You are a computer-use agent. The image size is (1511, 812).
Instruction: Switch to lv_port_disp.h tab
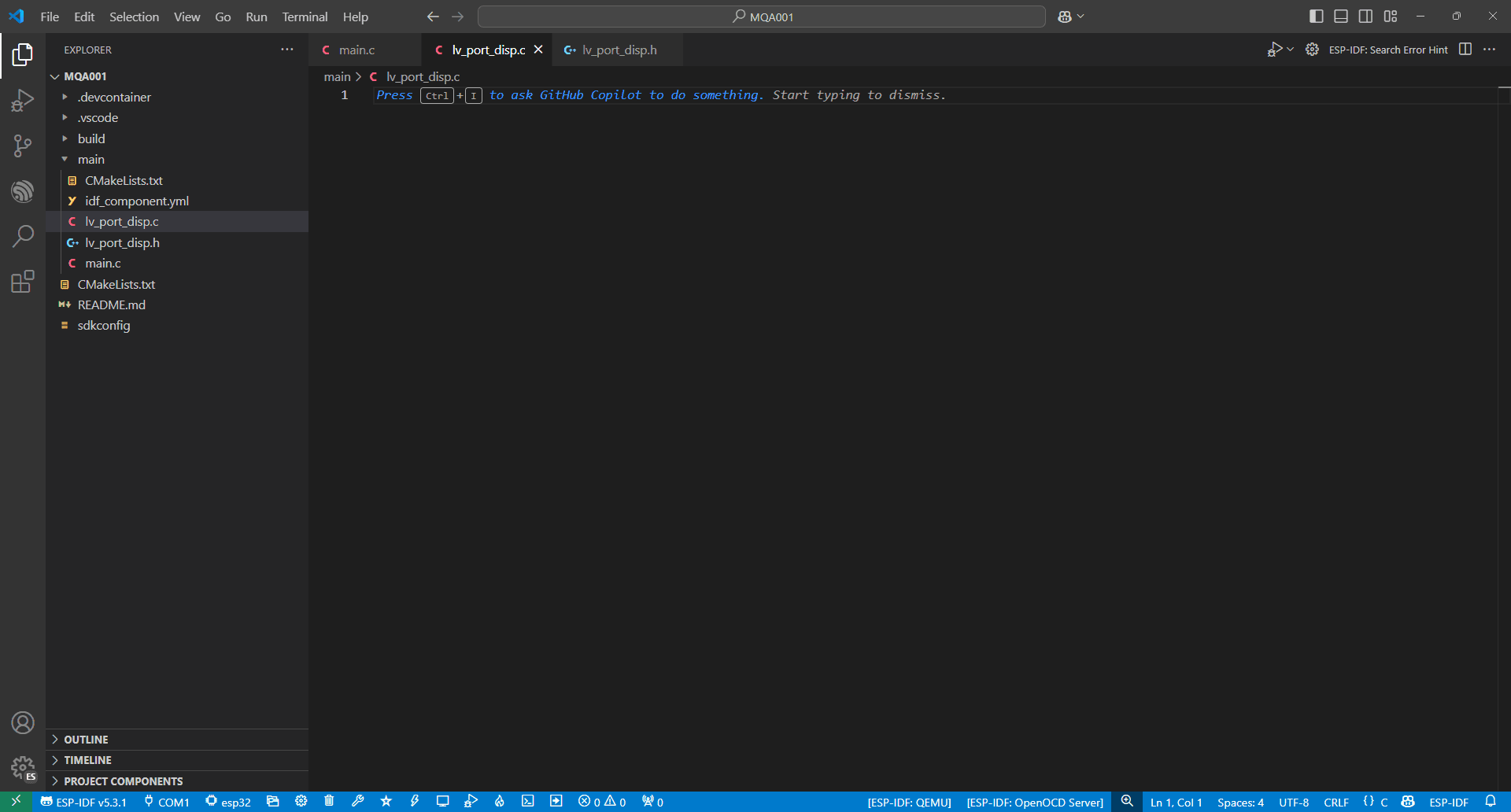[619, 50]
